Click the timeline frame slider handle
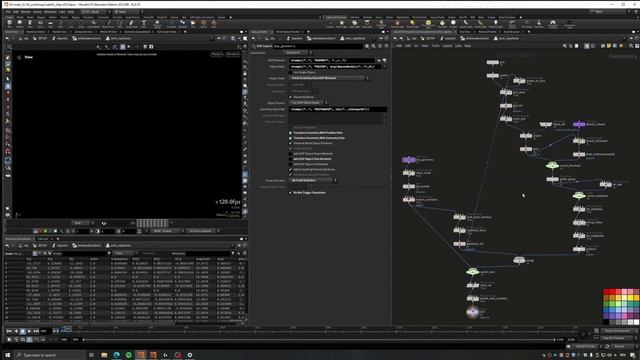Screen dimensions: 640x360 click(67, 329)
